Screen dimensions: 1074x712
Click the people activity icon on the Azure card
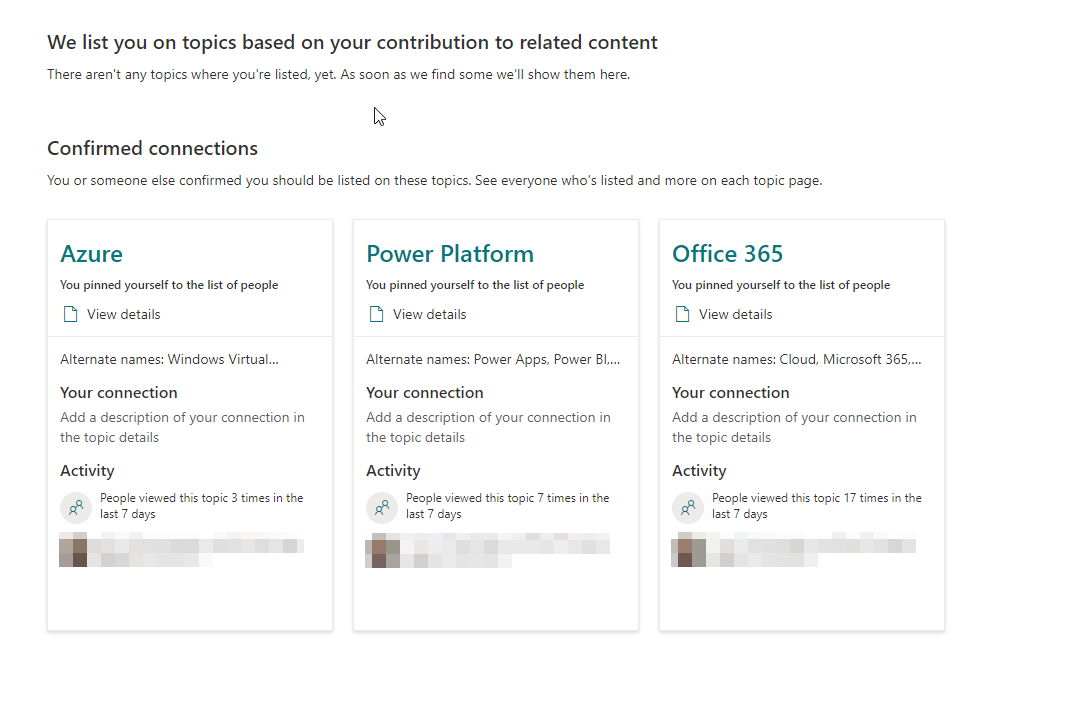(75, 507)
